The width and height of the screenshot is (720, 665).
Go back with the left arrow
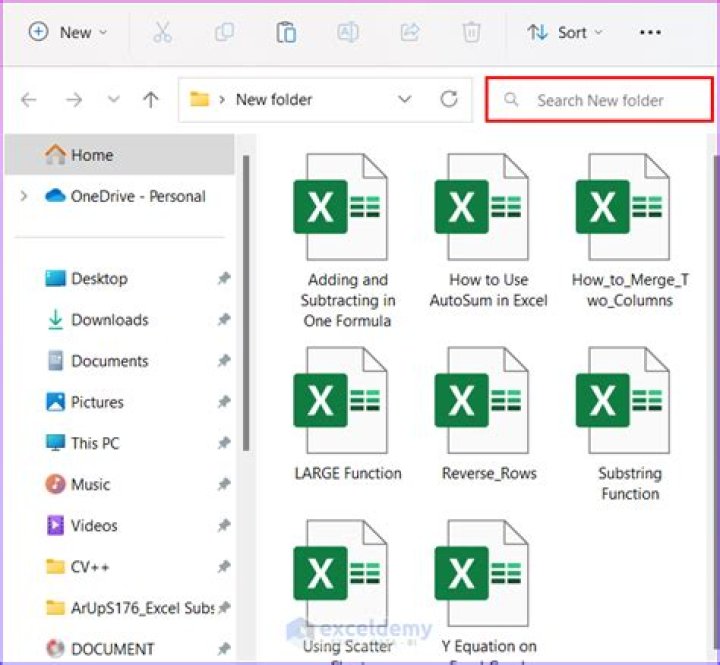tap(29, 100)
